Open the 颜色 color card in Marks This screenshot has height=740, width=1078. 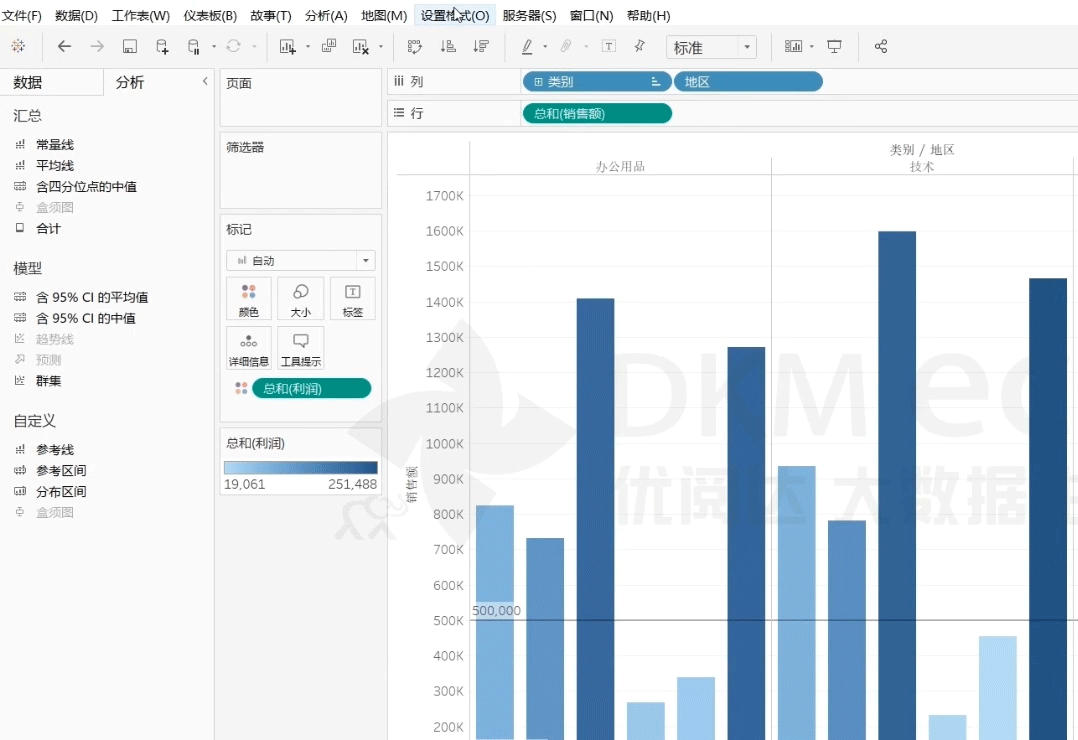(248, 298)
